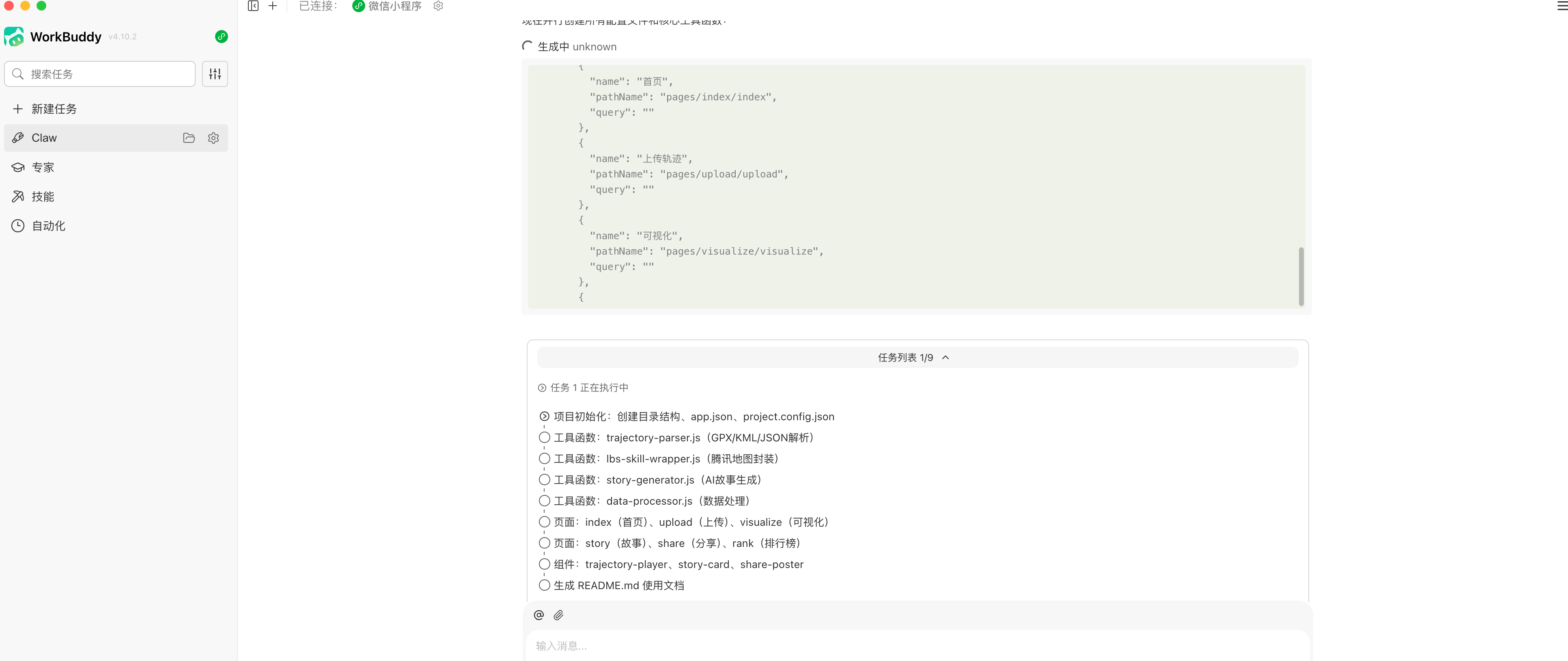The width and height of the screenshot is (1568, 661).
Task: Toggle circle for story-generator.js task
Action: coord(544,480)
